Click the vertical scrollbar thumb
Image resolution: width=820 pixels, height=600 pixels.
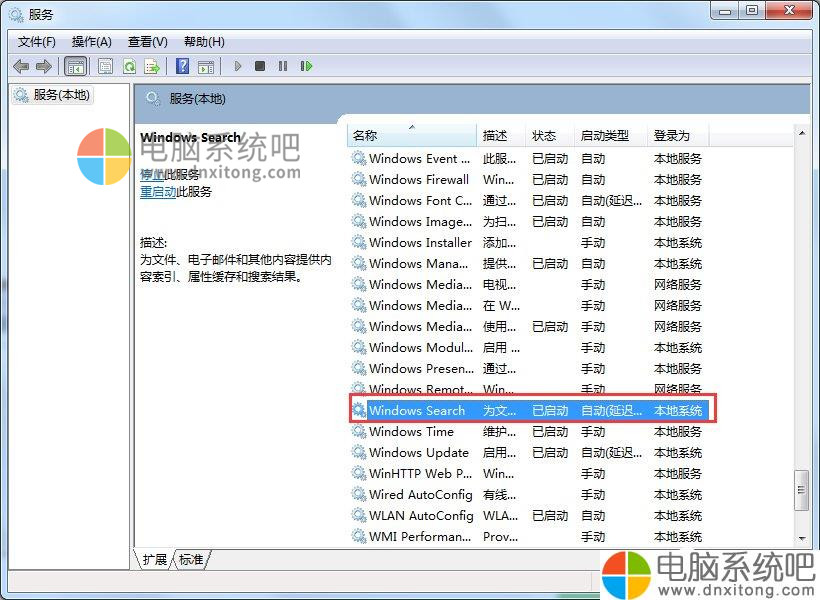pos(801,490)
